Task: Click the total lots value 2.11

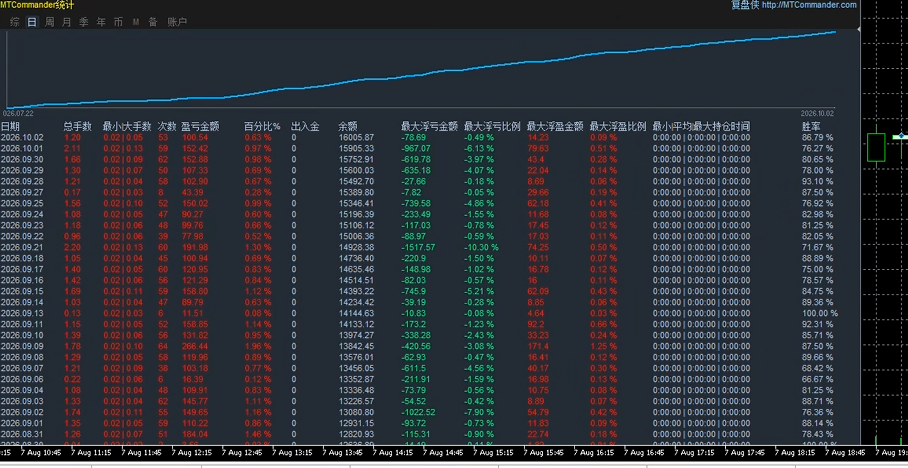Action: pos(72,149)
